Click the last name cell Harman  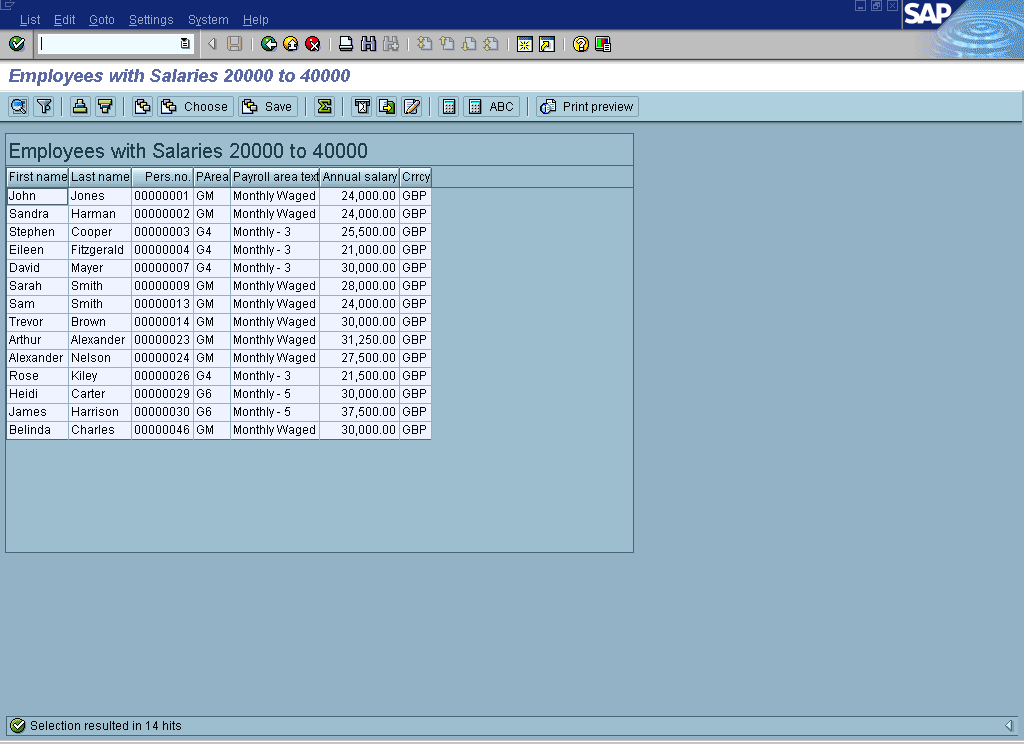tap(100, 214)
